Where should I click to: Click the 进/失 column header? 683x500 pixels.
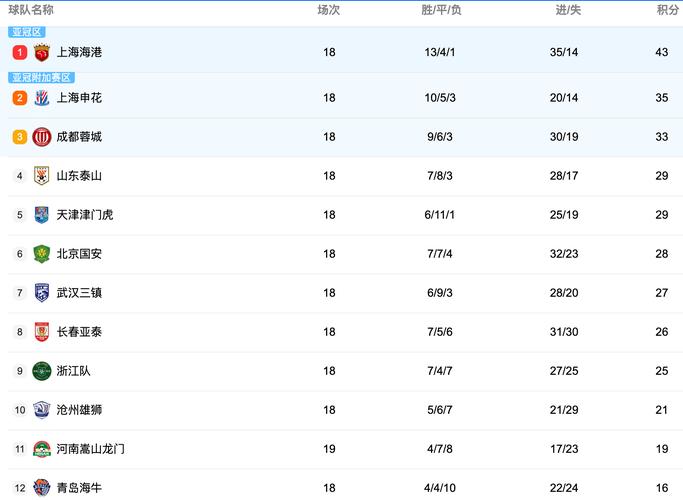point(568,10)
